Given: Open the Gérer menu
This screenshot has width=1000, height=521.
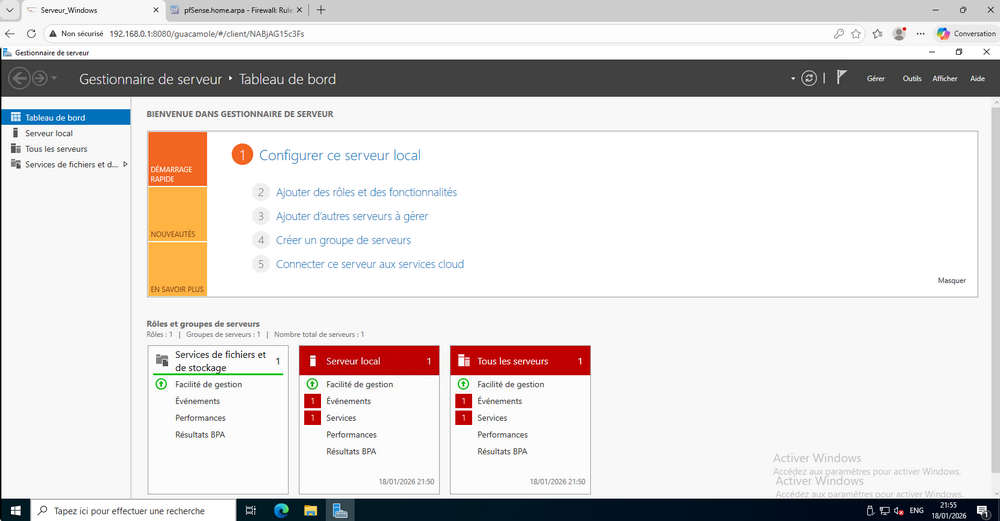Looking at the screenshot, I should (x=876, y=78).
